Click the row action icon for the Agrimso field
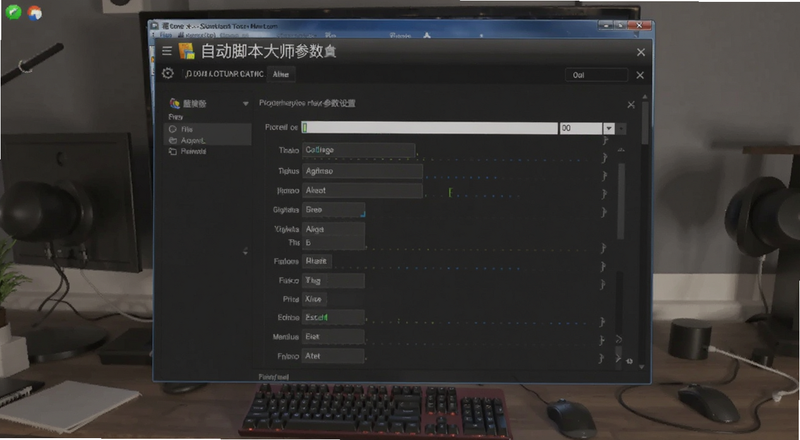 tap(605, 176)
